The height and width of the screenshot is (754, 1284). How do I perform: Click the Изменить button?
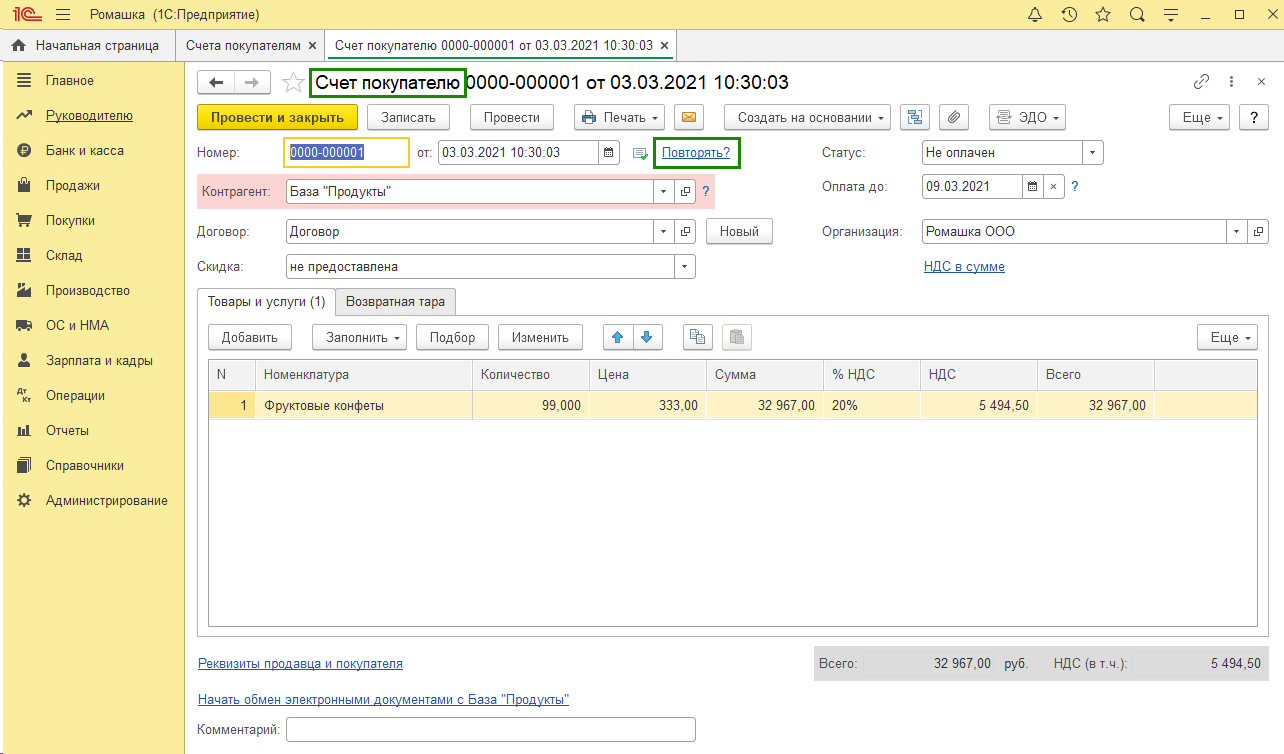pyautogui.click(x=540, y=337)
